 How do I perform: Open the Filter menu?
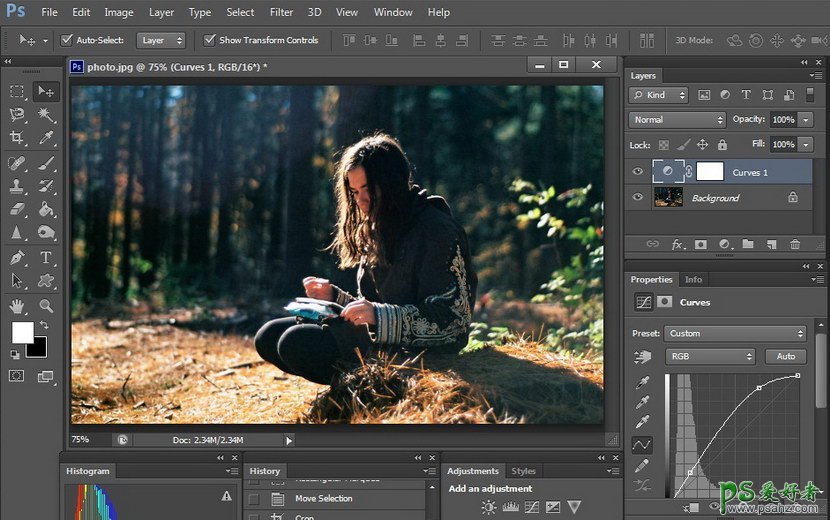click(x=281, y=12)
